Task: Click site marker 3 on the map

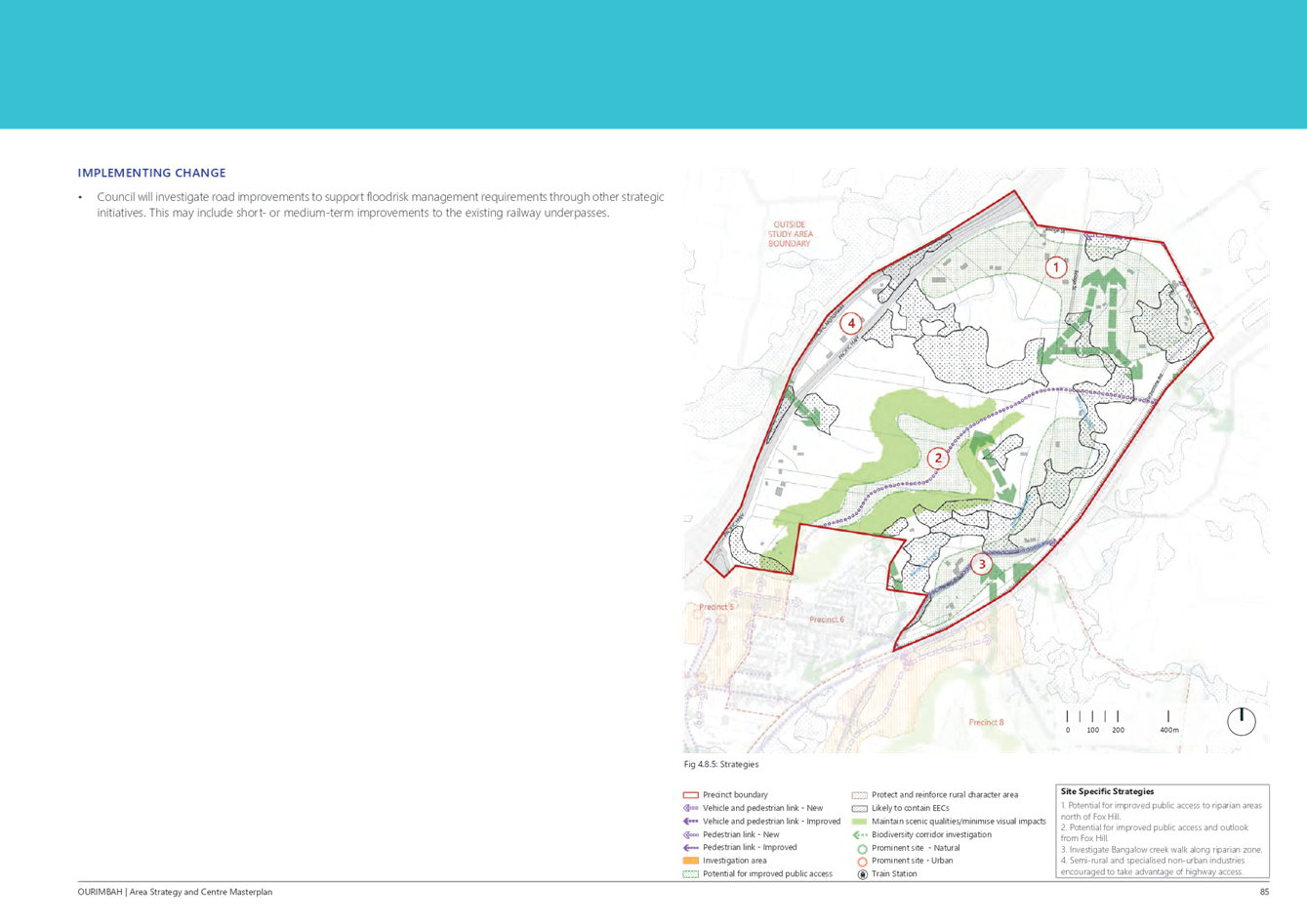Action: pyautogui.click(x=981, y=564)
